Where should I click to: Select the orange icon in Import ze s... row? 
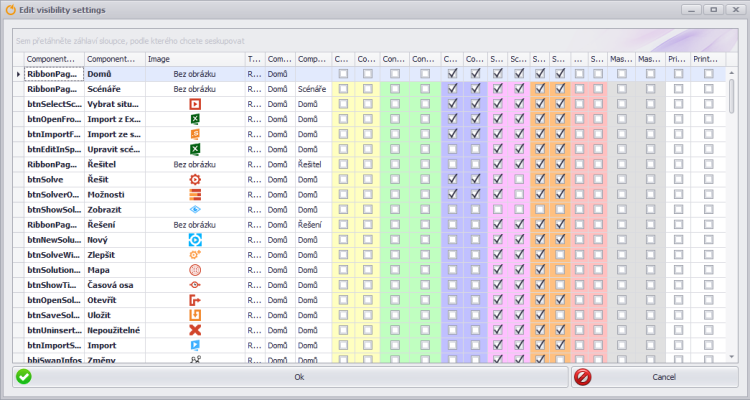pos(195,134)
